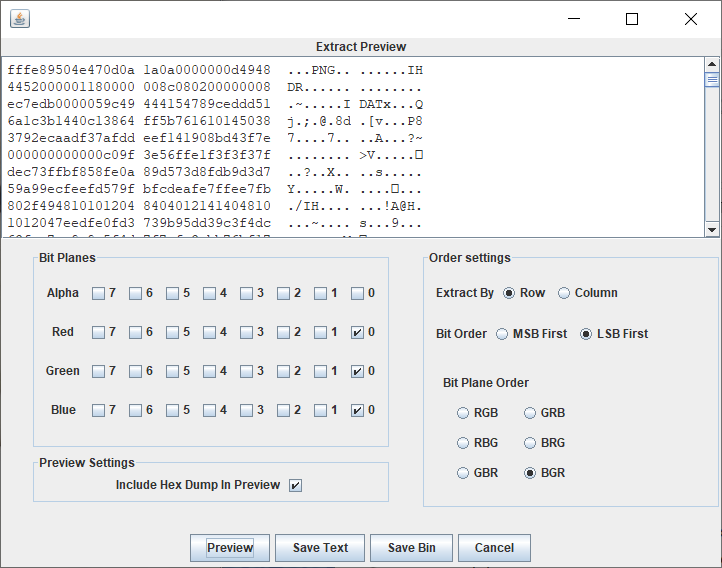Screen dimensions: 722x568
Task: Select BRG bit plane order
Action: (530, 443)
